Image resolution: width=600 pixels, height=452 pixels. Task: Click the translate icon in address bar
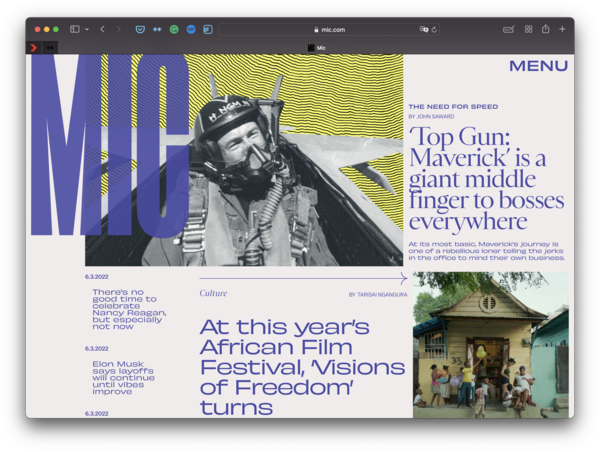pyautogui.click(x=424, y=29)
